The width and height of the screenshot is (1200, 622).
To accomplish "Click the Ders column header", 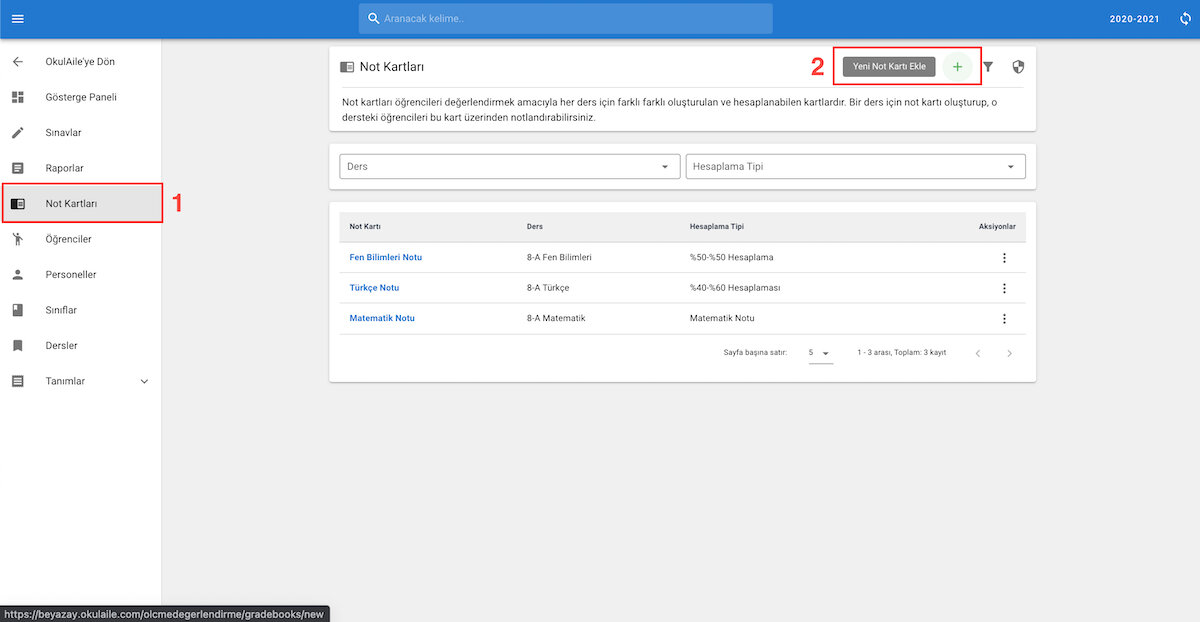I will [x=535, y=227].
